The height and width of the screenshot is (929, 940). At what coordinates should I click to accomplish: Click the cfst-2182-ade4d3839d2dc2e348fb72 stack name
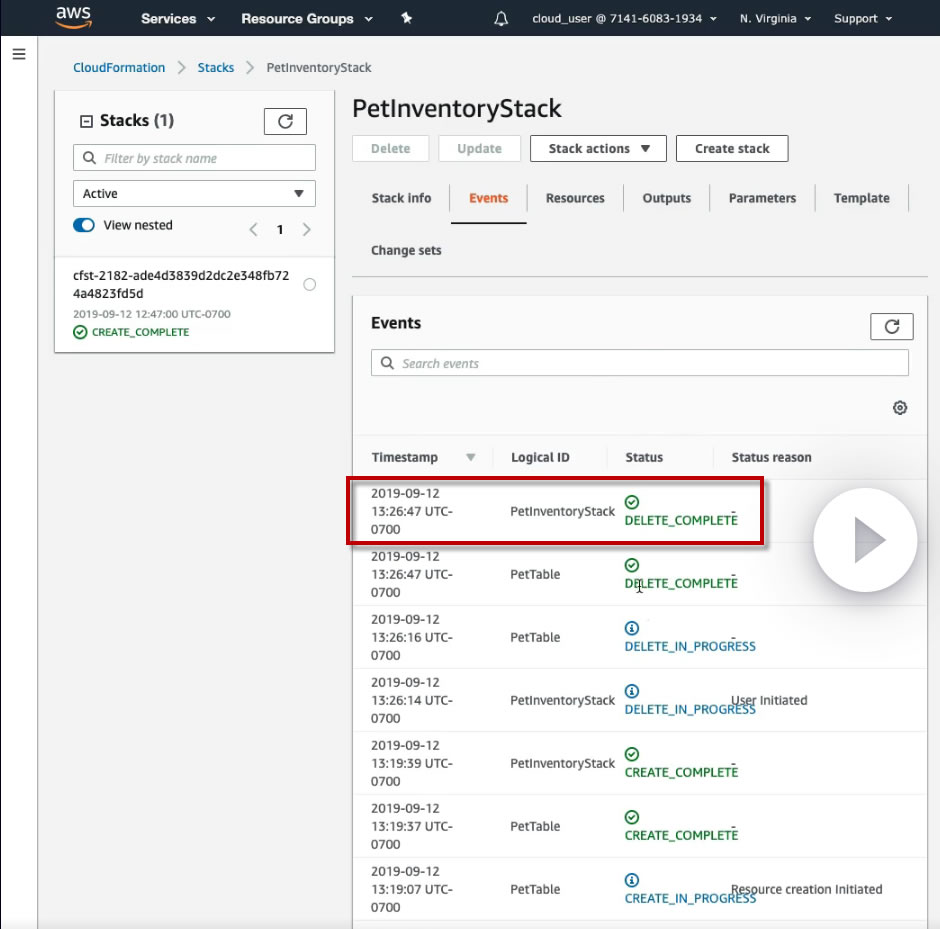(x=181, y=285)
